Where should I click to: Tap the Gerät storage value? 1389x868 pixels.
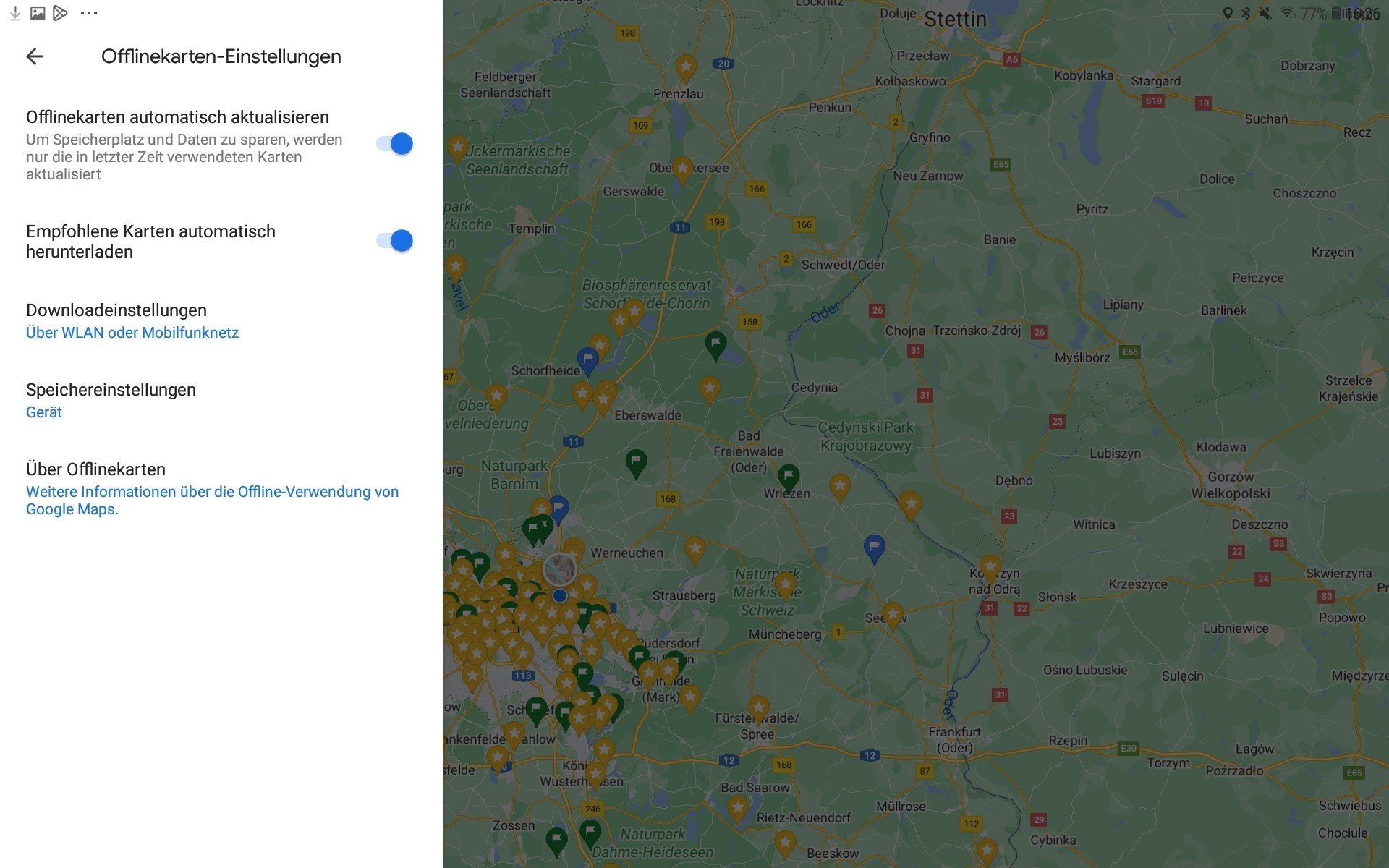click(x=44, y=412)
